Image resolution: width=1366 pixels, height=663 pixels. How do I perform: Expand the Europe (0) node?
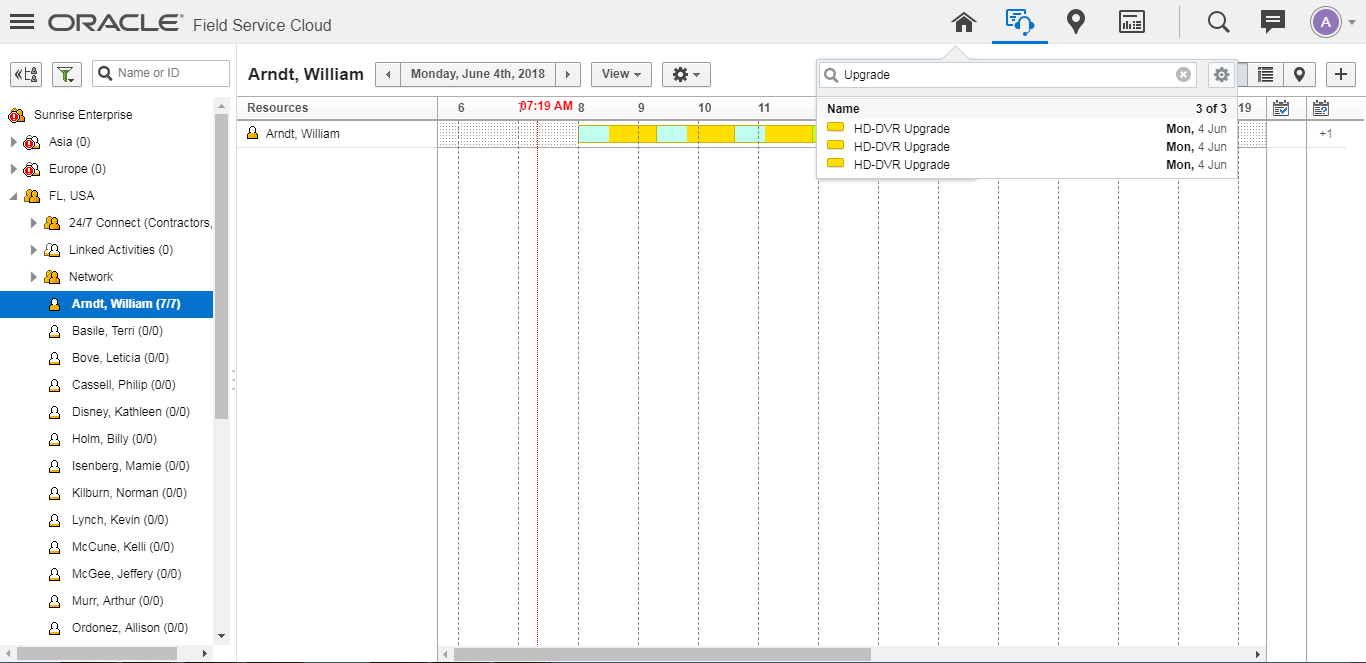(x=13, y=169)
